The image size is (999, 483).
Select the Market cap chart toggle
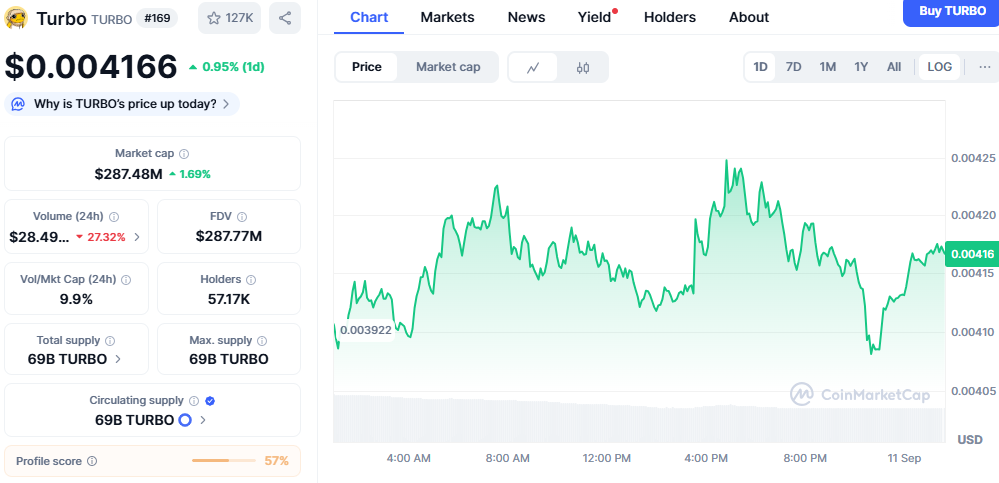pyautogui.click(x=448, y=67)
